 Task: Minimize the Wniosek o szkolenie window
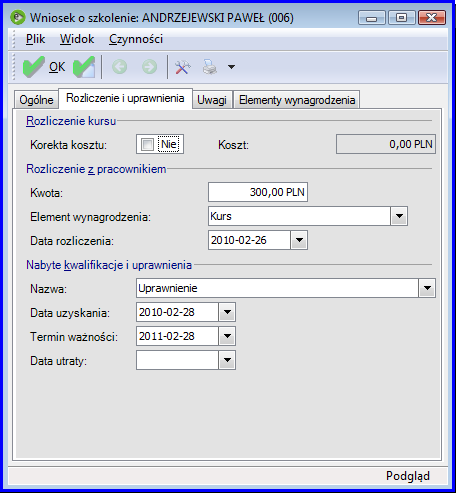coord(371,17)
